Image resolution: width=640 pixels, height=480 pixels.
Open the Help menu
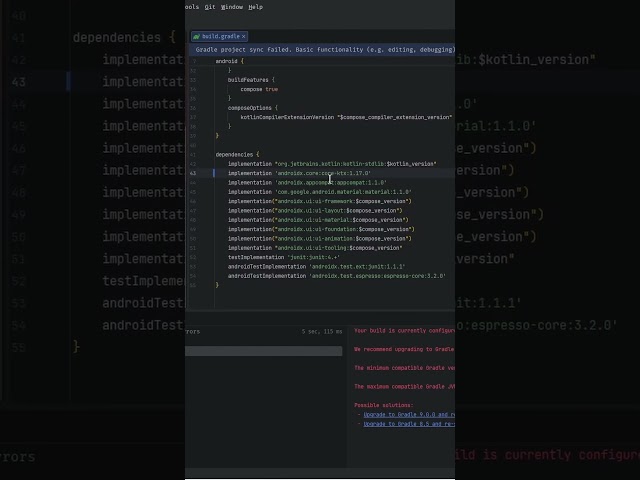click(x=256, y=7)
